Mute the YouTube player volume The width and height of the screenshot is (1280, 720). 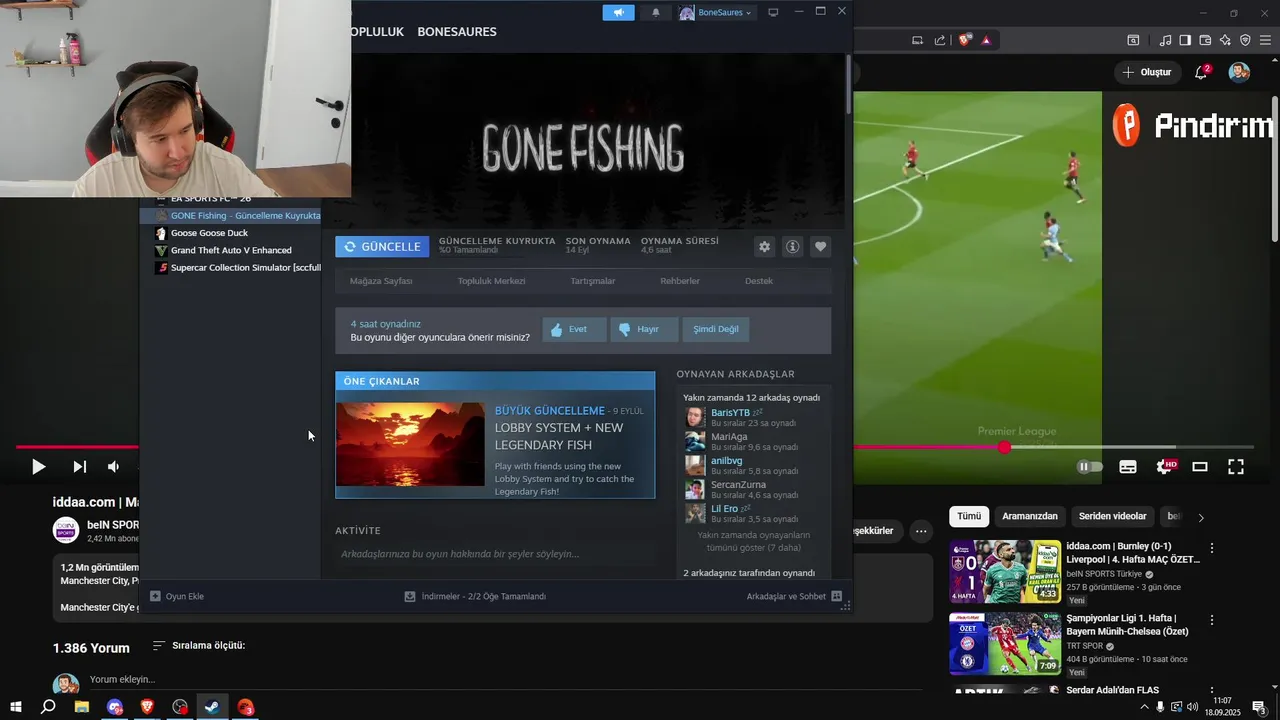113,466
